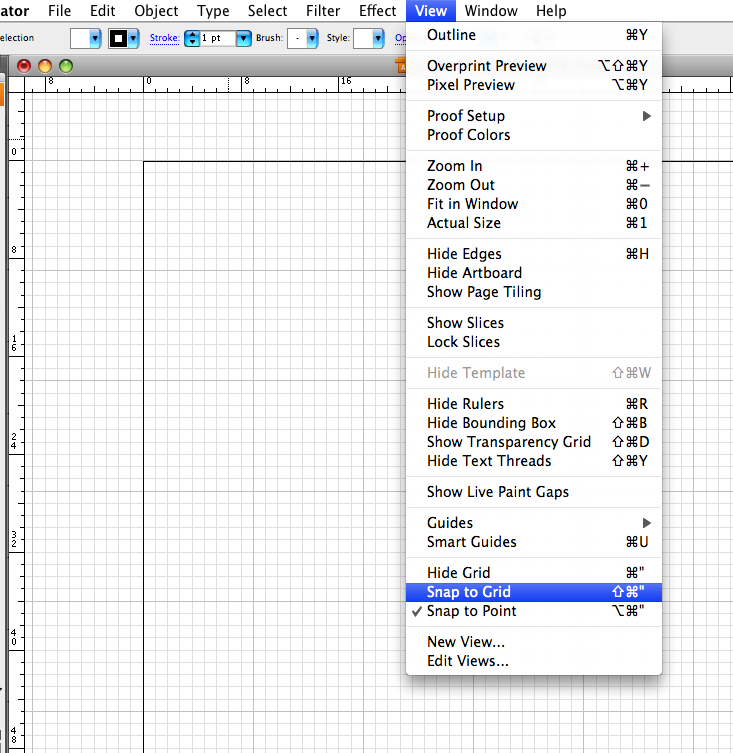
Task: Toggle Smart Guides
Action: pyautogui.click(x=534, y=542)
